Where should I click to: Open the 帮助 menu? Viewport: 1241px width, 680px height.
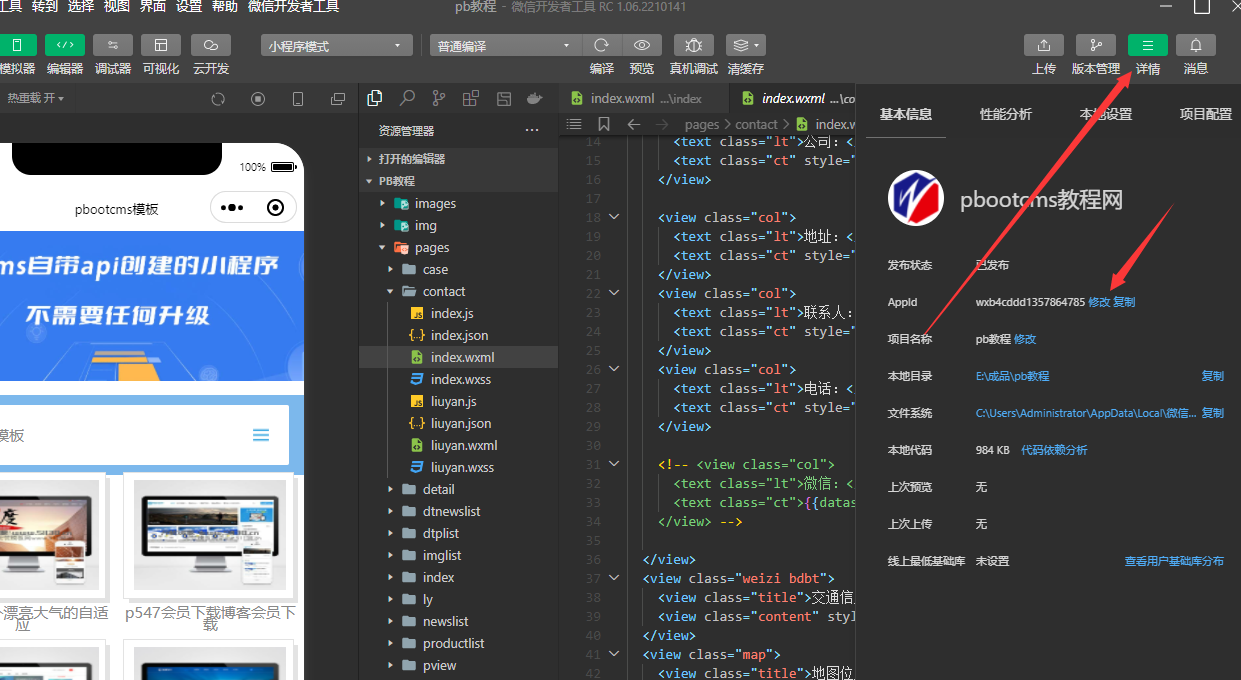(225, 7)
